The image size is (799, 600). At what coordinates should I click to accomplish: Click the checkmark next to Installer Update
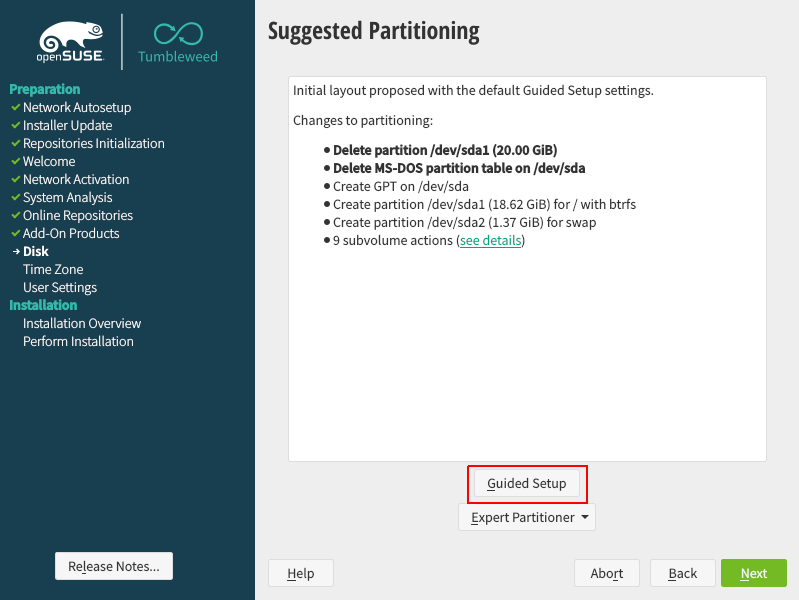15,125
